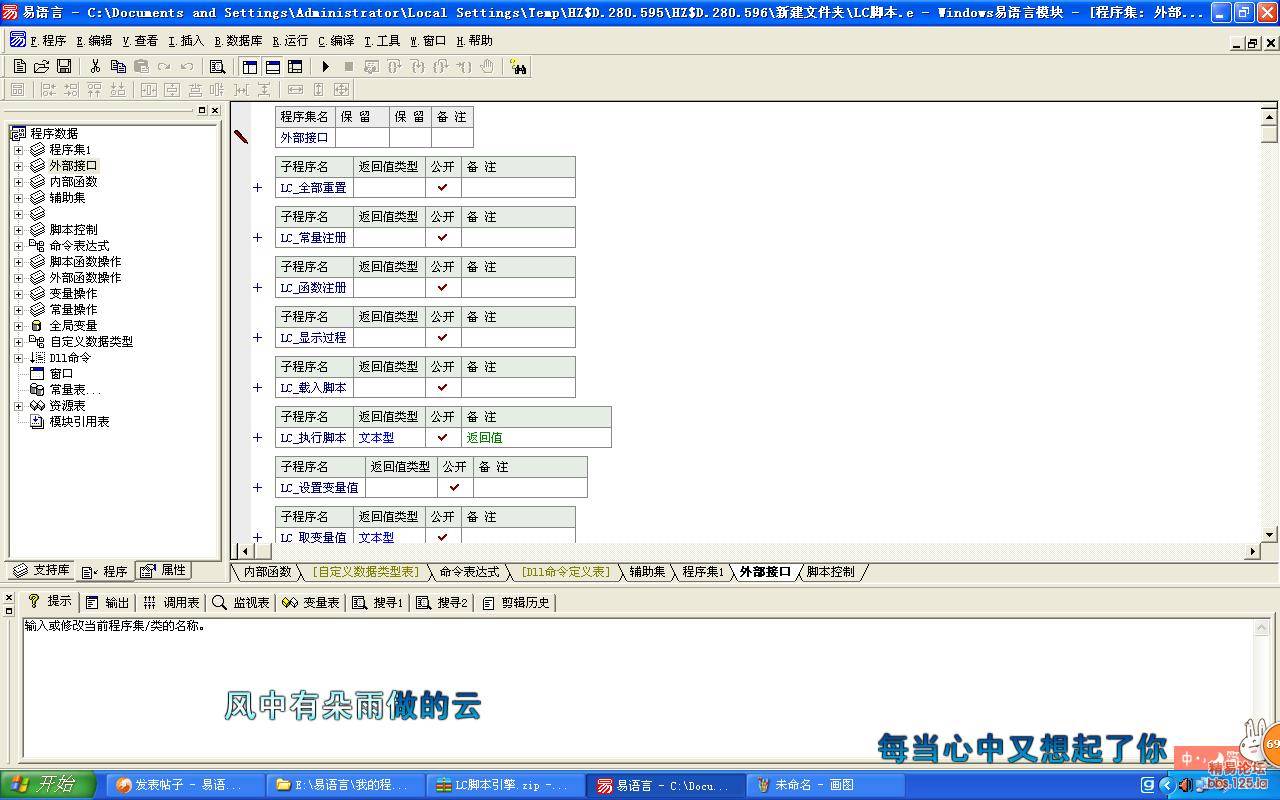
Task: Expand 变量操作 tree node
Action: [18, 293]
